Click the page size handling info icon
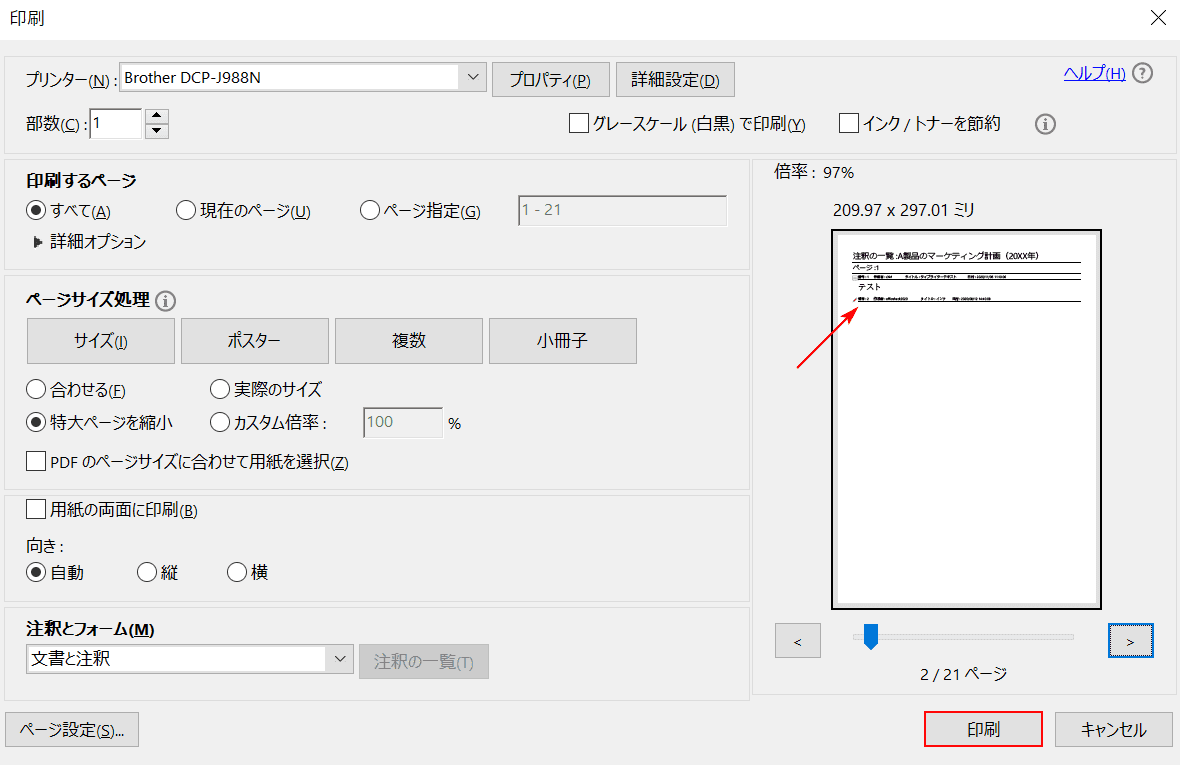 166,301
